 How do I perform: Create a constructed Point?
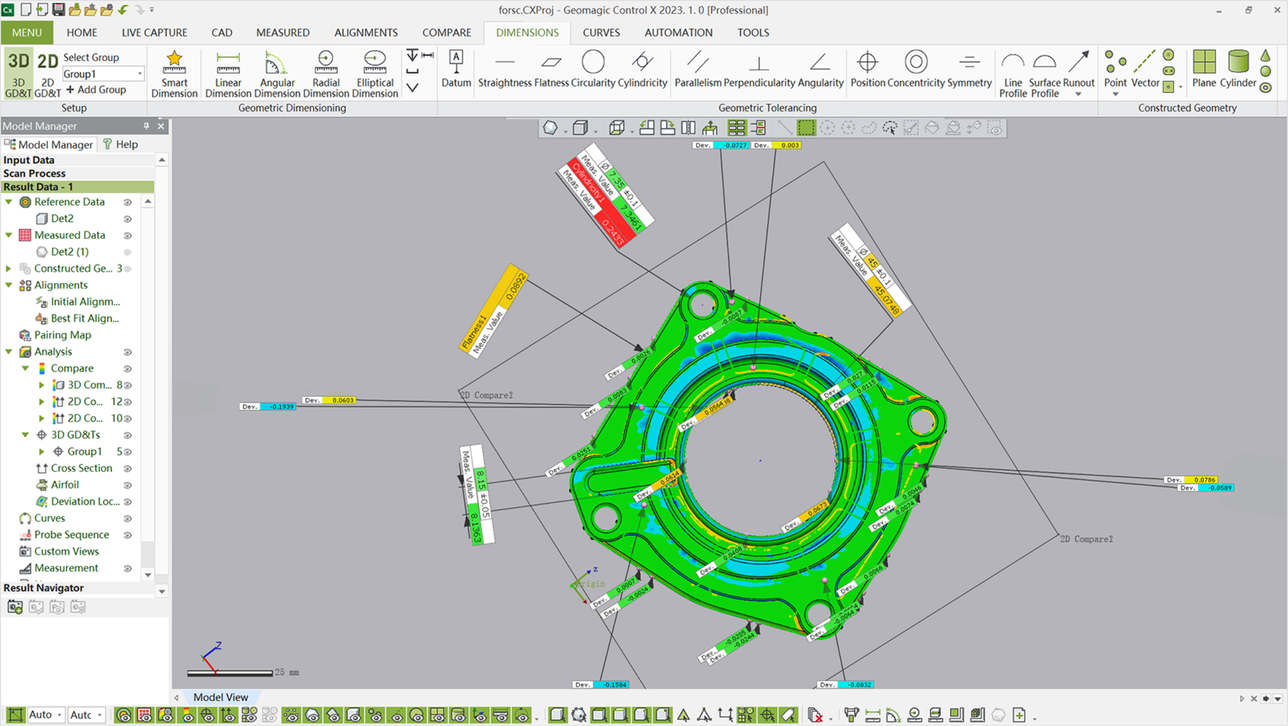pyautogui.click(x=1115, y=68)
